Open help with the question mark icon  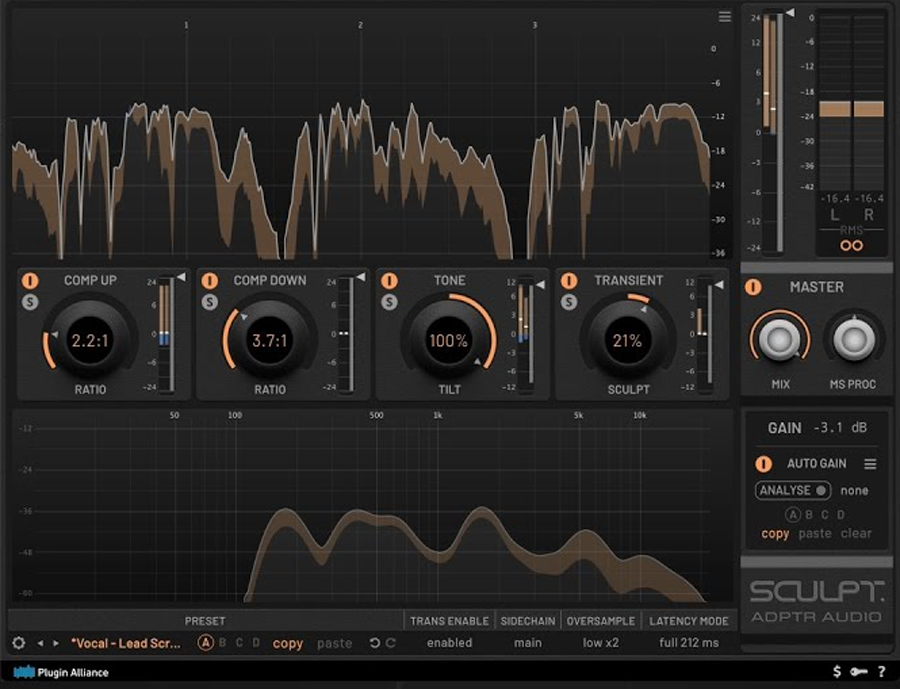coord(881,671)
